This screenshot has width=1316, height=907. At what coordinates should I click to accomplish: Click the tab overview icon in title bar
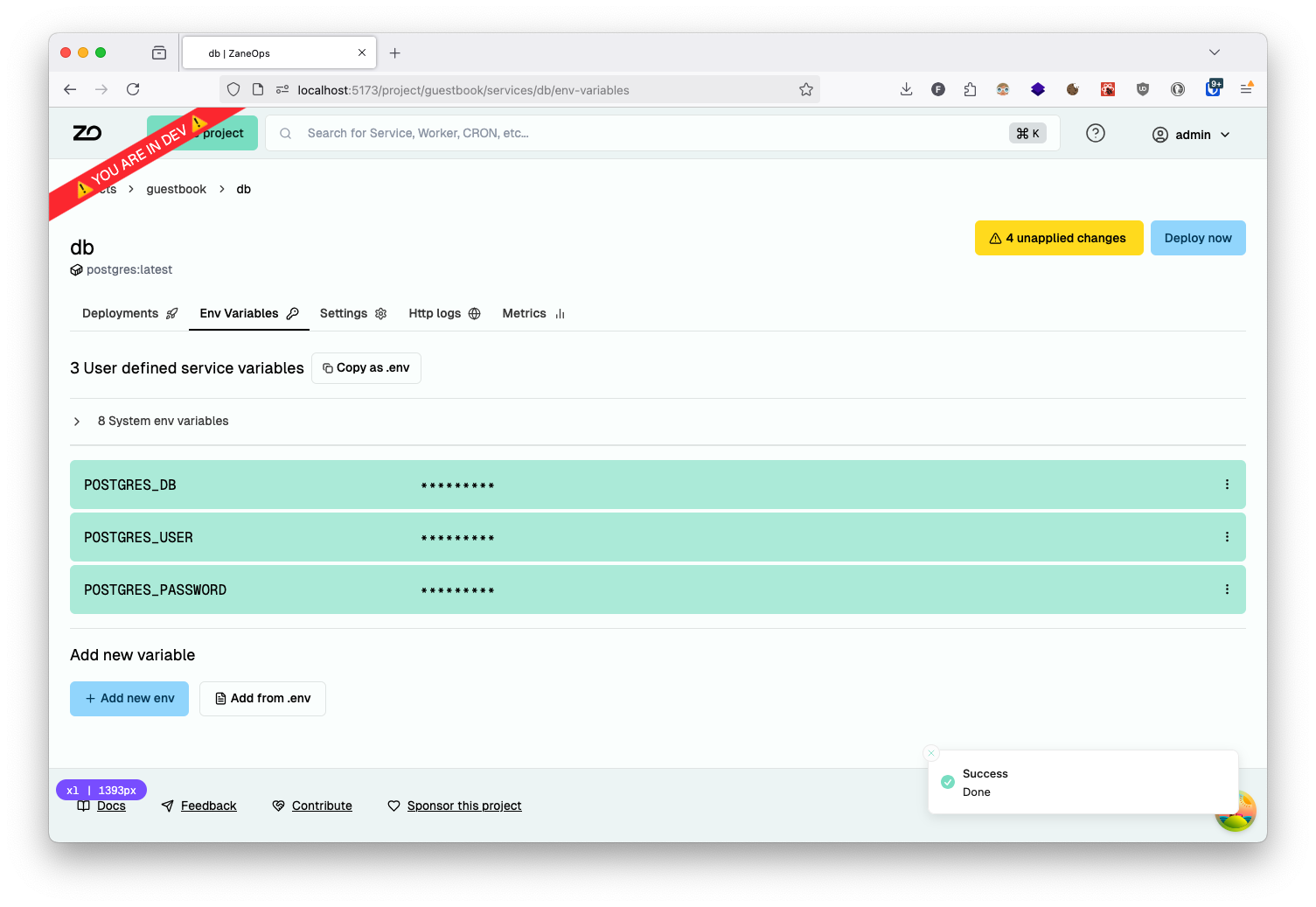coord(159,52)
